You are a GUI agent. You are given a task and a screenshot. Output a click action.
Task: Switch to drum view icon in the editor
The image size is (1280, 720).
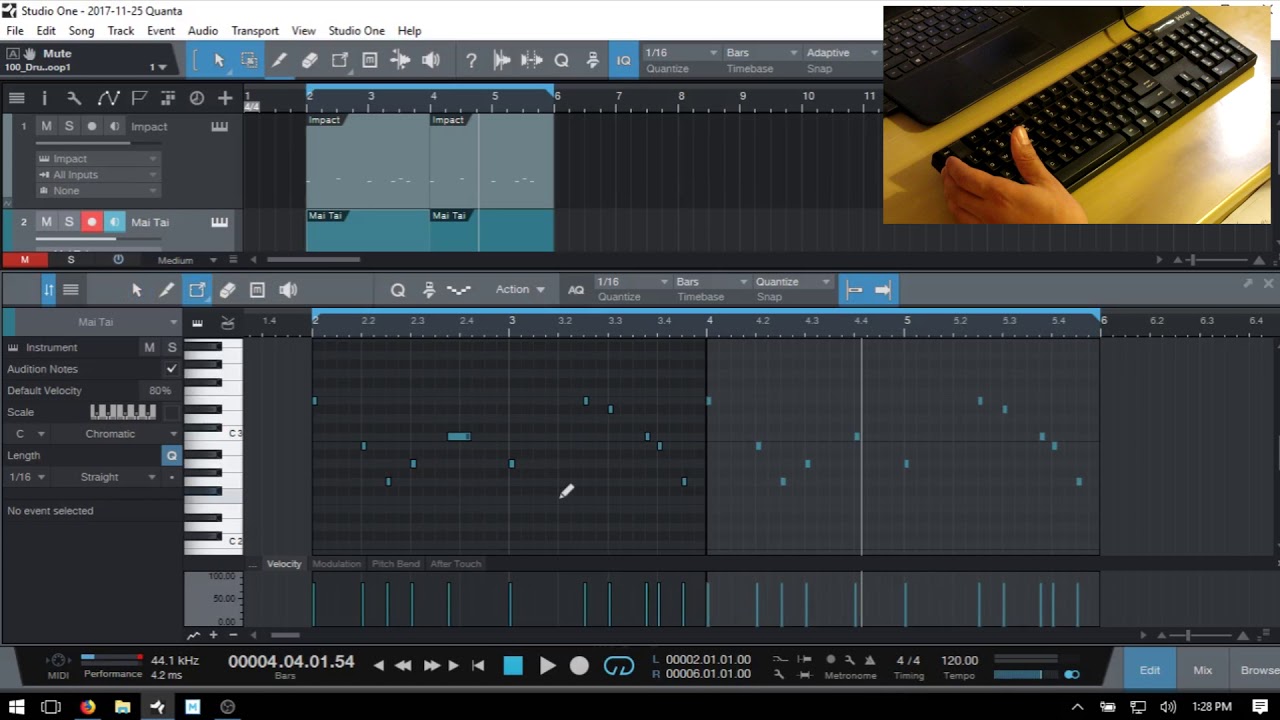tap(227, 322)
